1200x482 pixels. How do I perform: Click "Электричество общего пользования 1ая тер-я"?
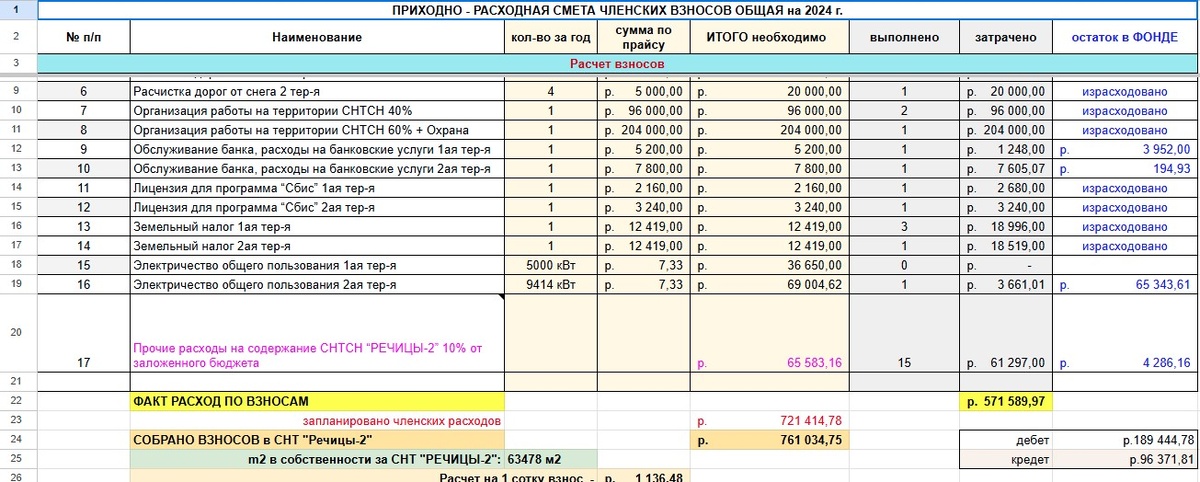(x=317, y=265)
